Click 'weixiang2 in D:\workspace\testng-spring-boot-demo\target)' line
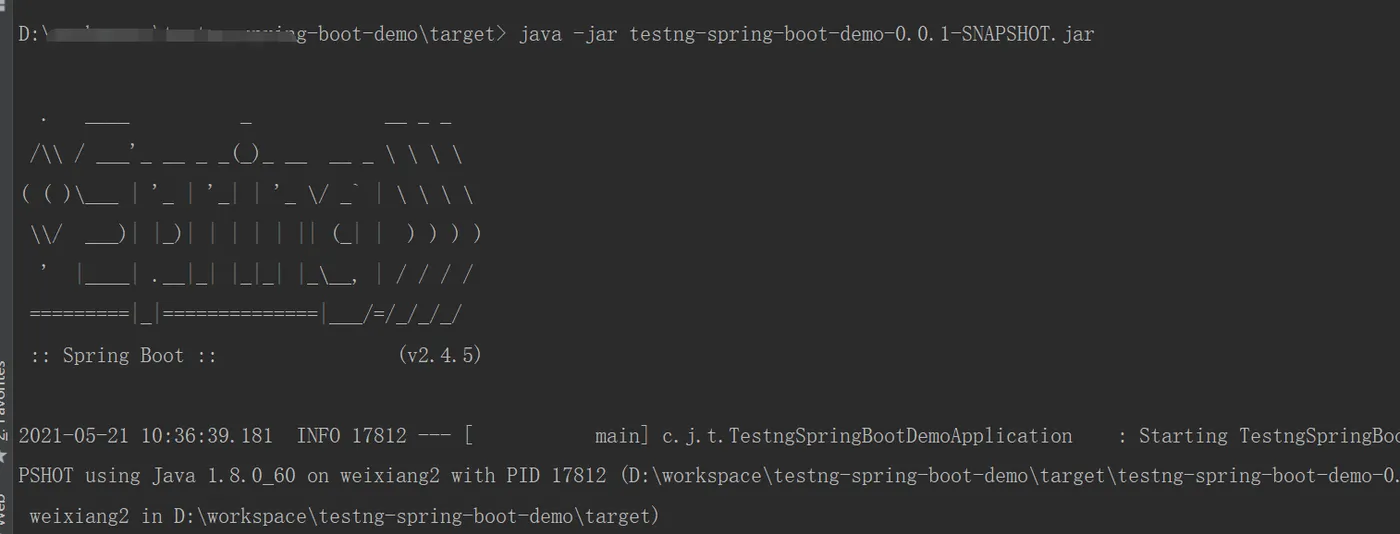 (345, 517)
